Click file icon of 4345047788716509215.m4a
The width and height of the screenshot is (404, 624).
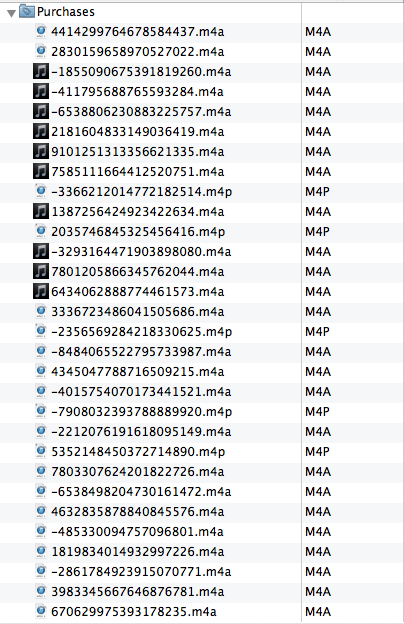coord(41,371)
